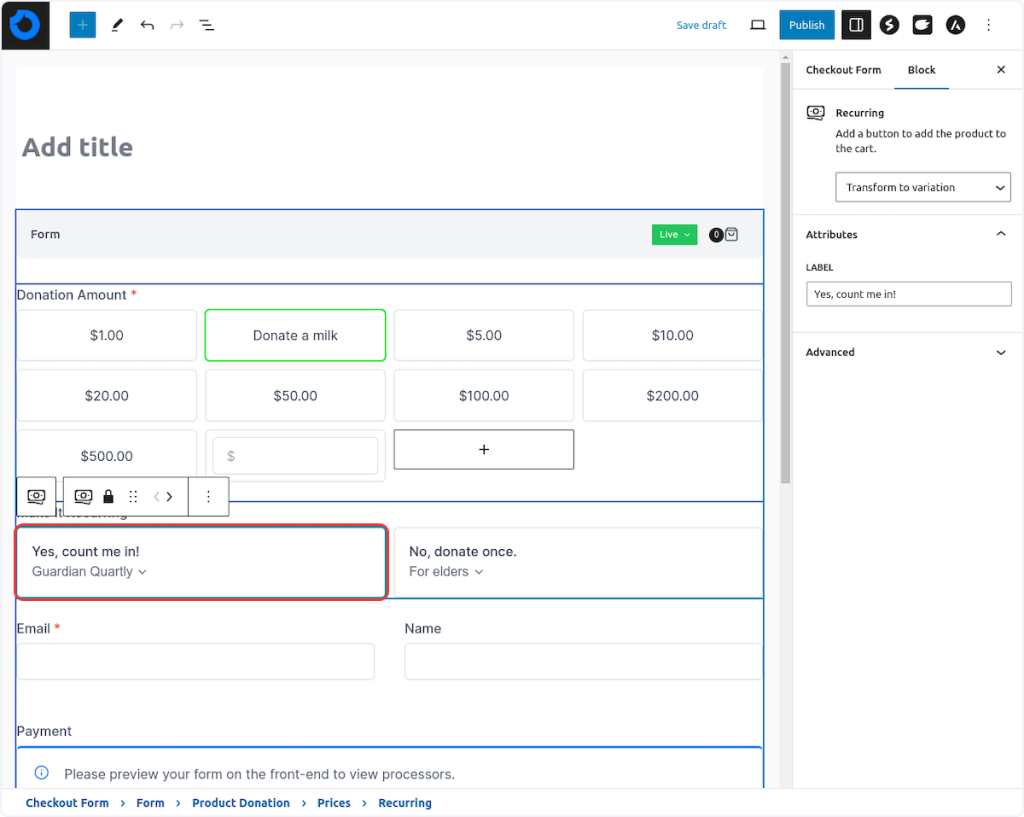
Task: Switch to the Checkout Form tab
Action: point(843,70)
